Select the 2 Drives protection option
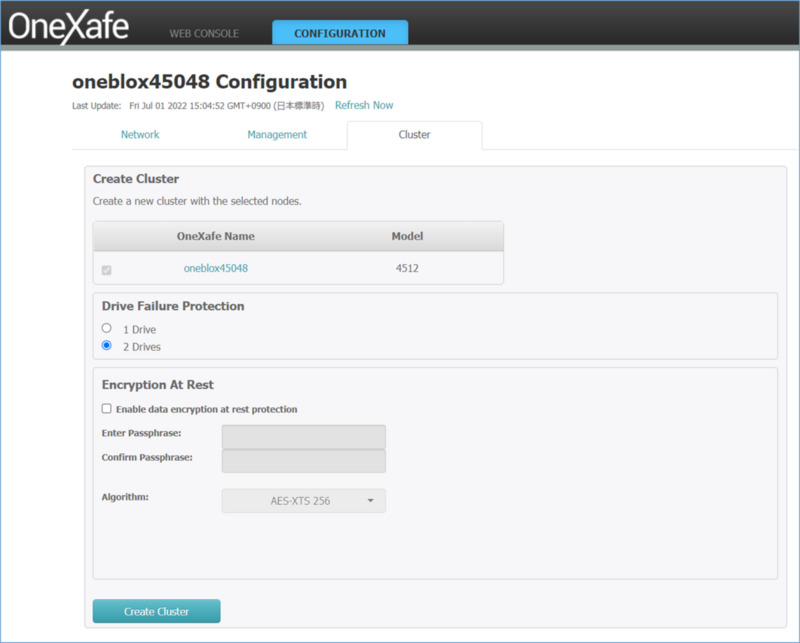This screenshot has height=643, width=800. [x=107, y=346]
